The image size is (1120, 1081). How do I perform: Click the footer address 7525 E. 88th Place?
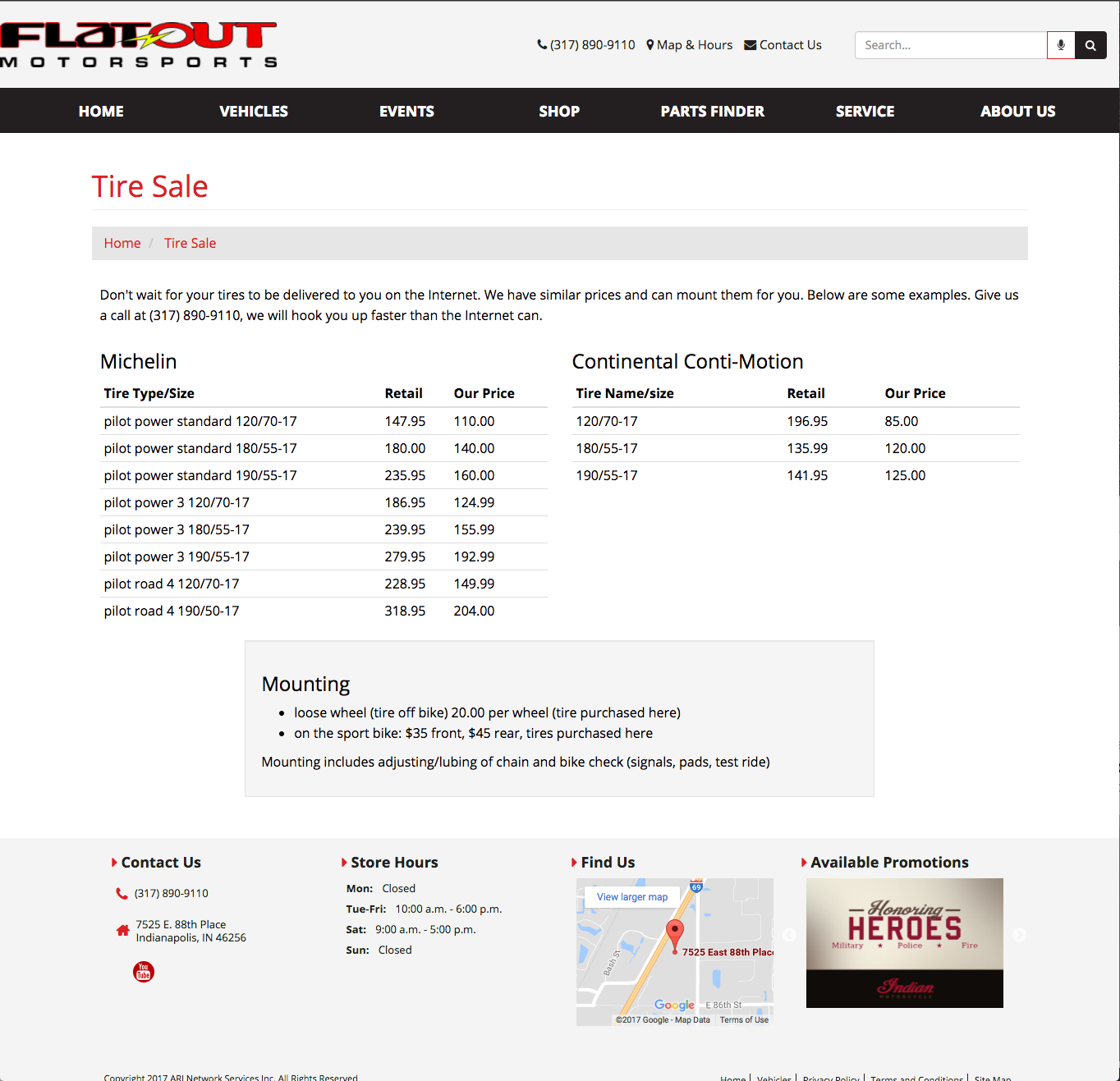tap(190, 931)
